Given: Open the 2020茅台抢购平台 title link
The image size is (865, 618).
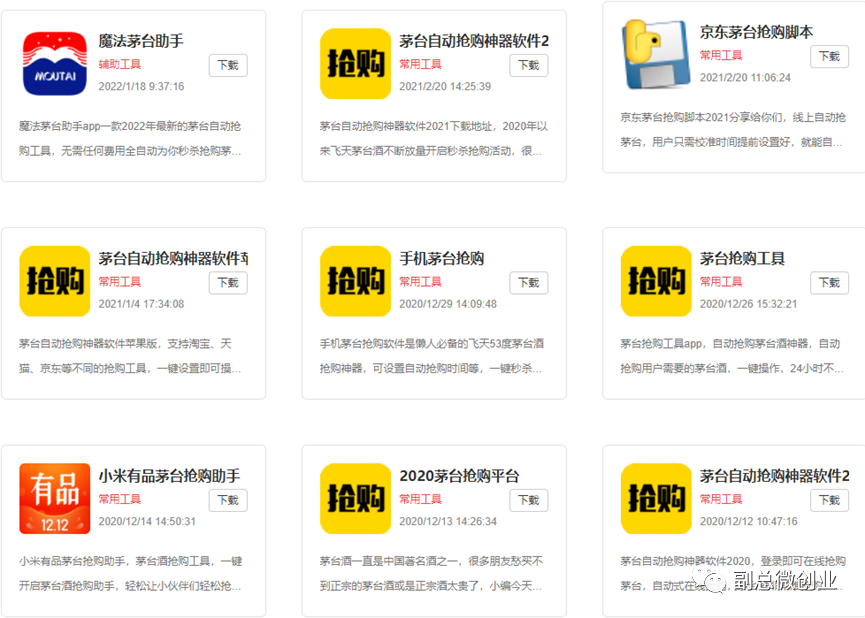Looking at the screenshot, I should click(459, 476).
